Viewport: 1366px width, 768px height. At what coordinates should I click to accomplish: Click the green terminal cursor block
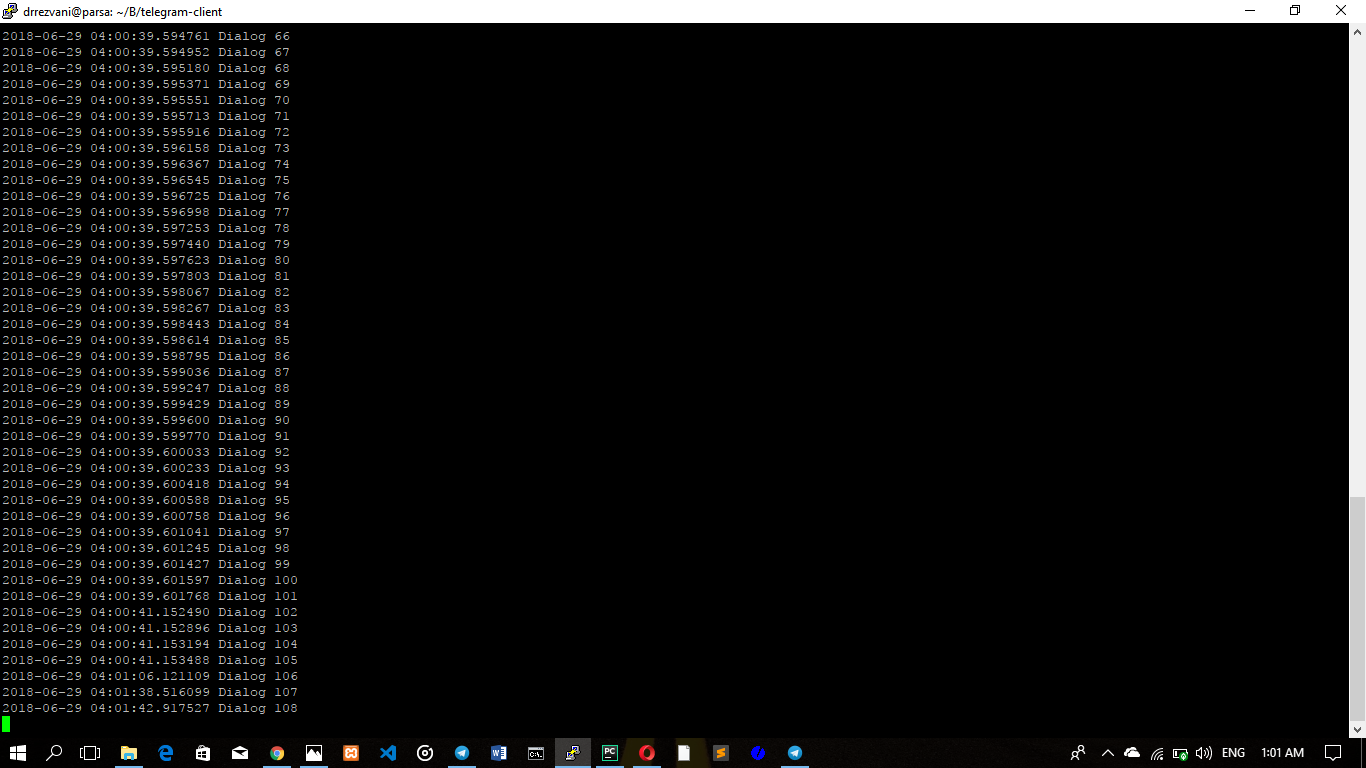click(6, 724)
